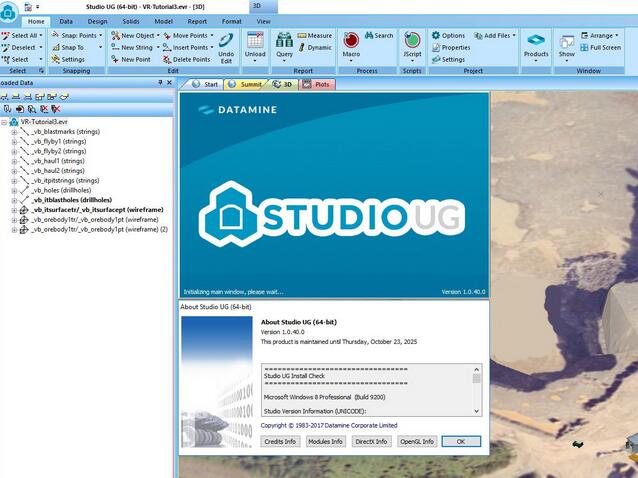Switch to the Summit view tab

(x=245, y=84)
